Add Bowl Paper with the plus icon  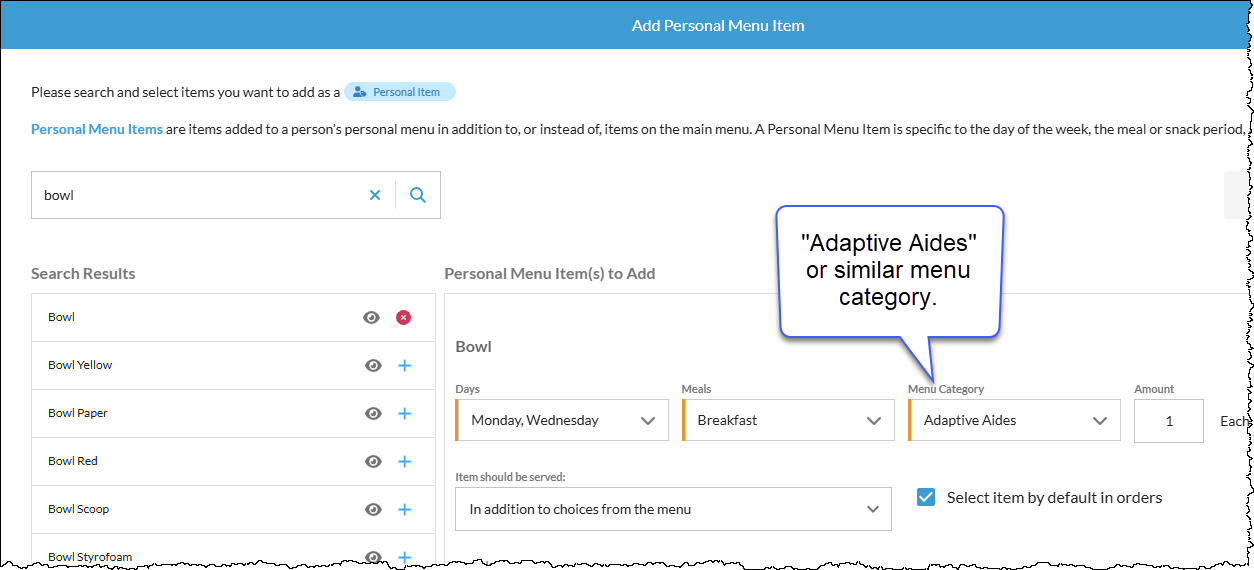tap(404, 413)
